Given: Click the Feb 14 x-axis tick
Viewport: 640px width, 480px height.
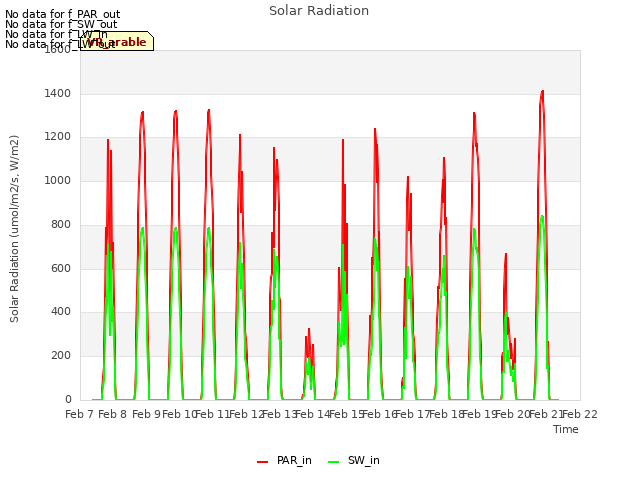Looking at the screenshot, I should pos(313,414).
